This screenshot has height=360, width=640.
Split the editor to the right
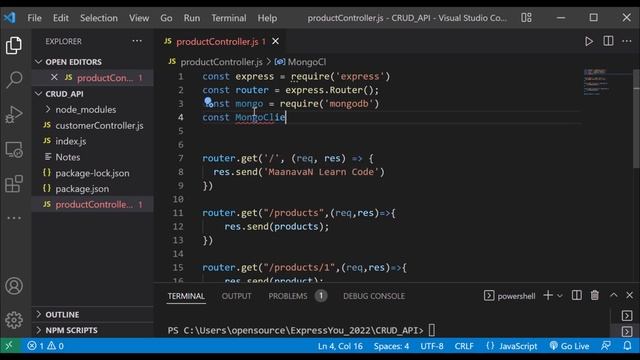tap(608, 41)
